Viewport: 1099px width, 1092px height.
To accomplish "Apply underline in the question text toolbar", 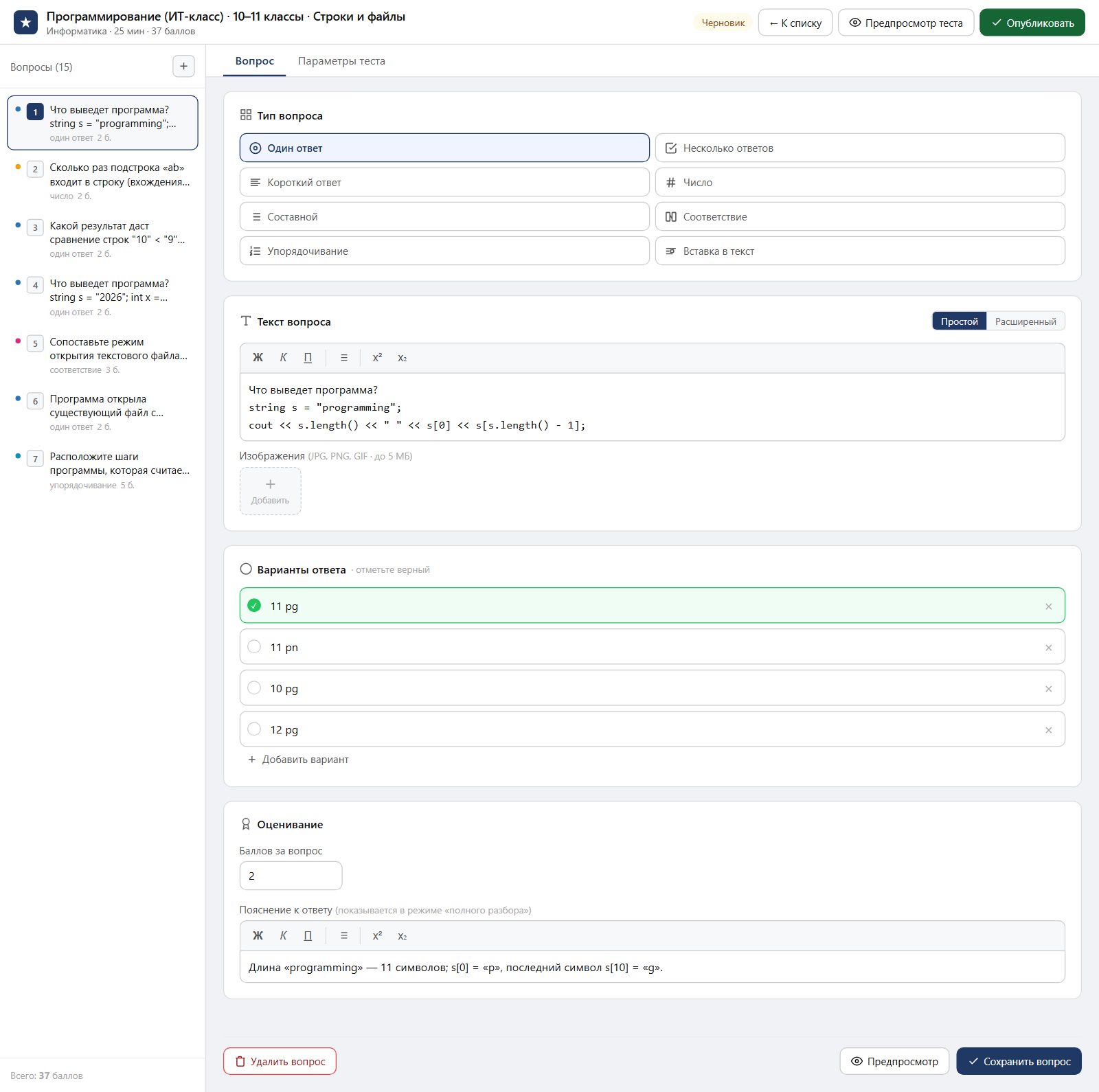I will (x=308, y=358).
